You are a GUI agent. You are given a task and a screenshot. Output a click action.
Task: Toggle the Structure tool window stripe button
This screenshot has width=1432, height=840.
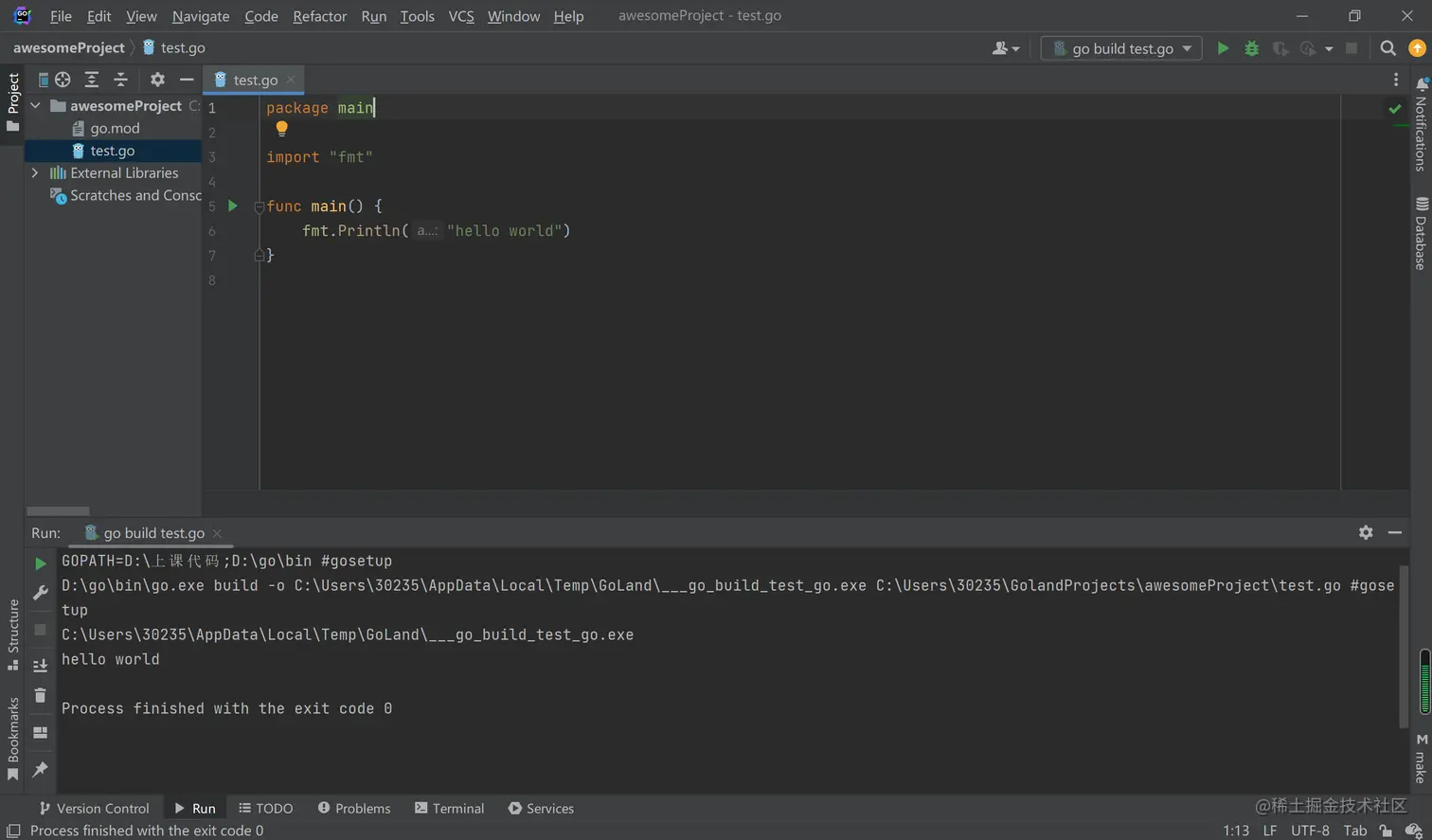click(12, 634)
